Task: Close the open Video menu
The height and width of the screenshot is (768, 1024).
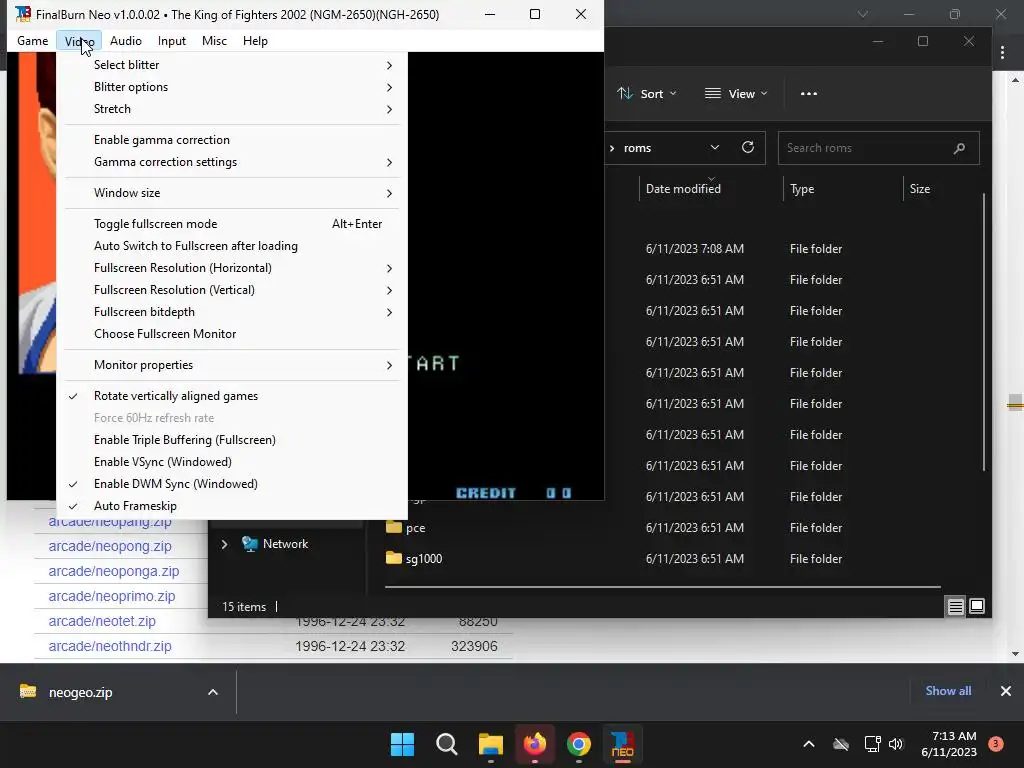Action: coord(79,40)
